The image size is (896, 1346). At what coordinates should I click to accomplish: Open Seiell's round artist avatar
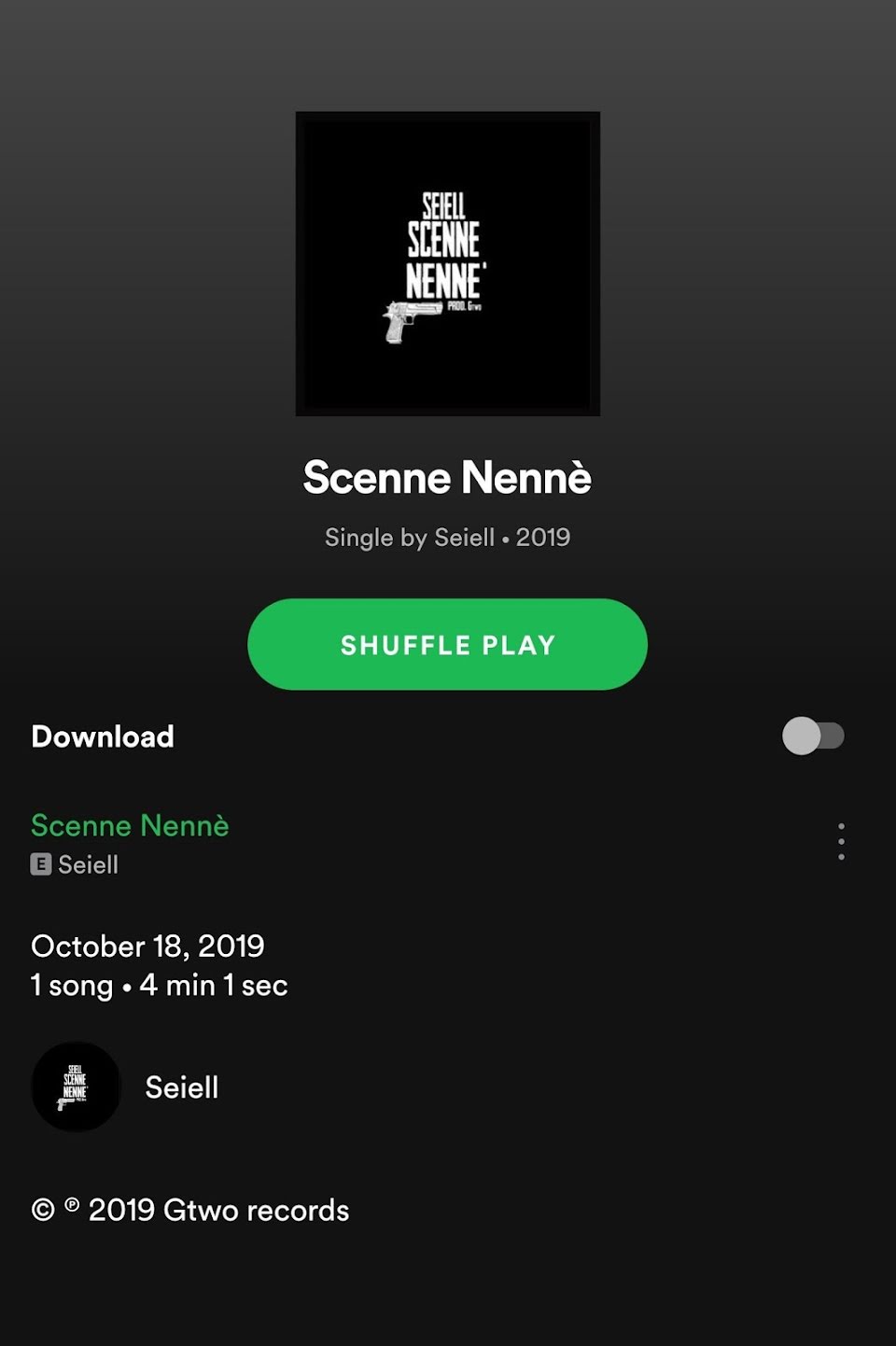pos(76,1087)
